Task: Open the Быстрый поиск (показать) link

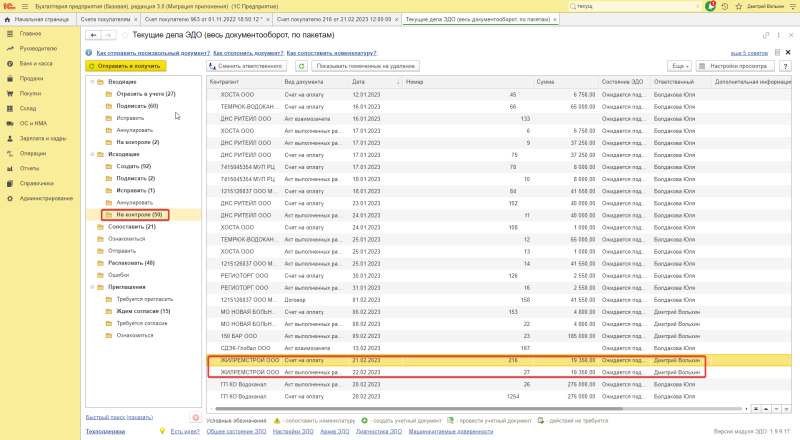Action: tap(119, 417)
